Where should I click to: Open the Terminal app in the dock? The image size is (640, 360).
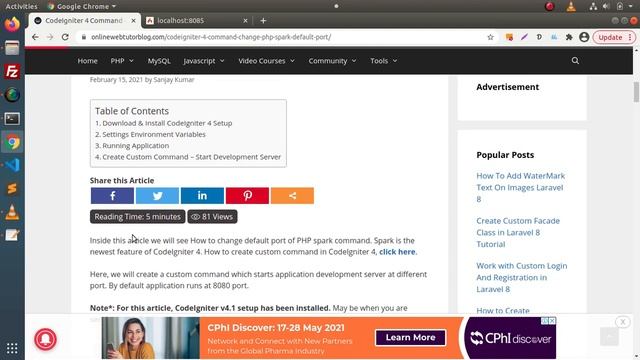(x=12, y=119)
